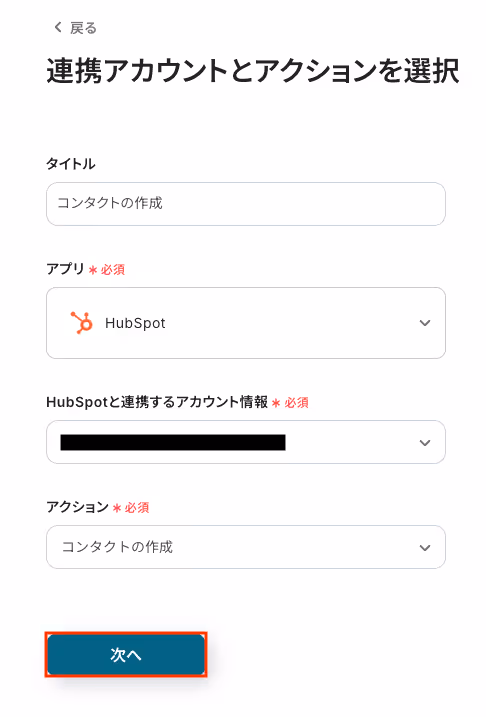Click the chevron arrow in the account info field

point(425,443)
